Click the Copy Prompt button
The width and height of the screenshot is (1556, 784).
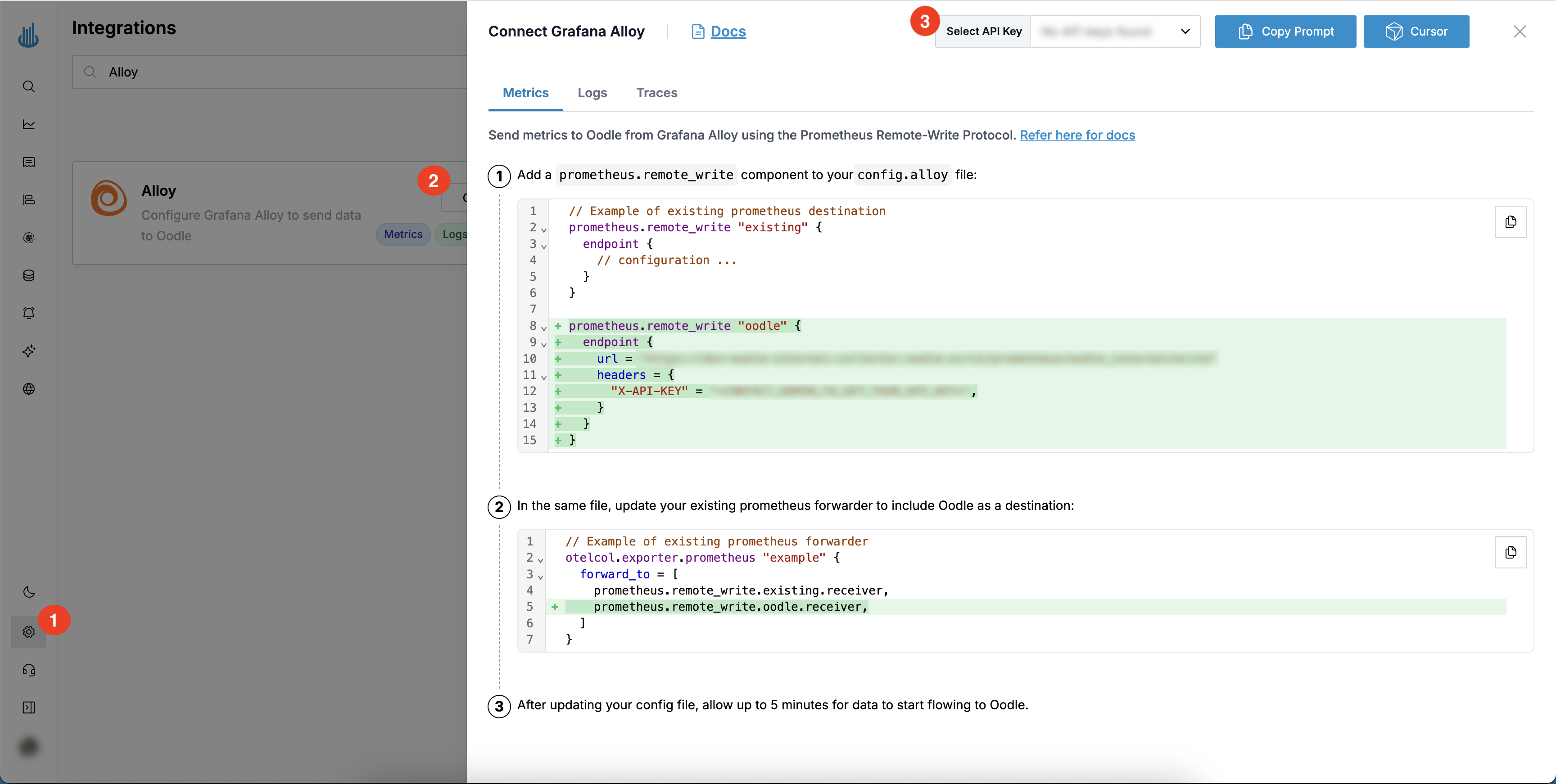(1285, 32)
